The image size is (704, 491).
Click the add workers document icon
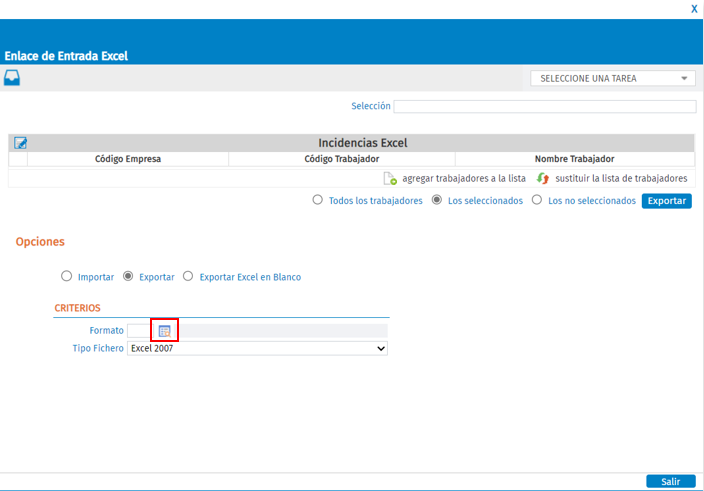coord(390,179)
